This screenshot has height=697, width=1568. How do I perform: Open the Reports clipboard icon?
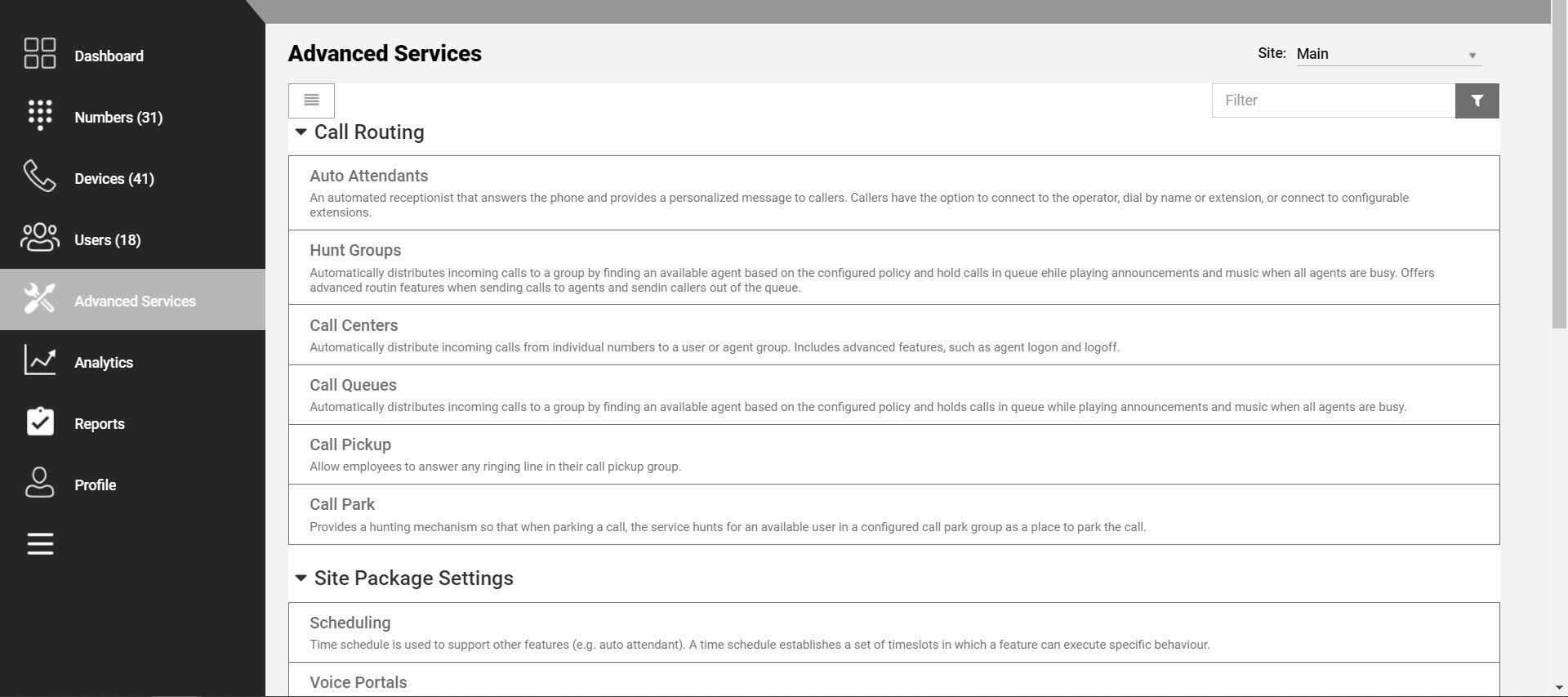click(40, 422)
